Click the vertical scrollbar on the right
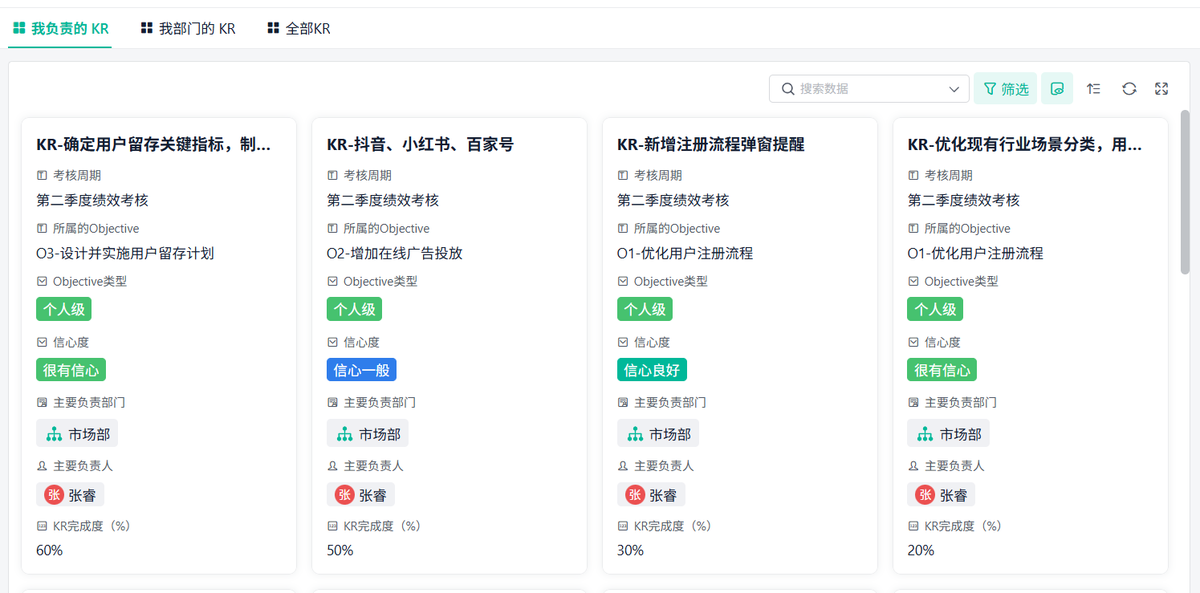 pos(1186,190)
